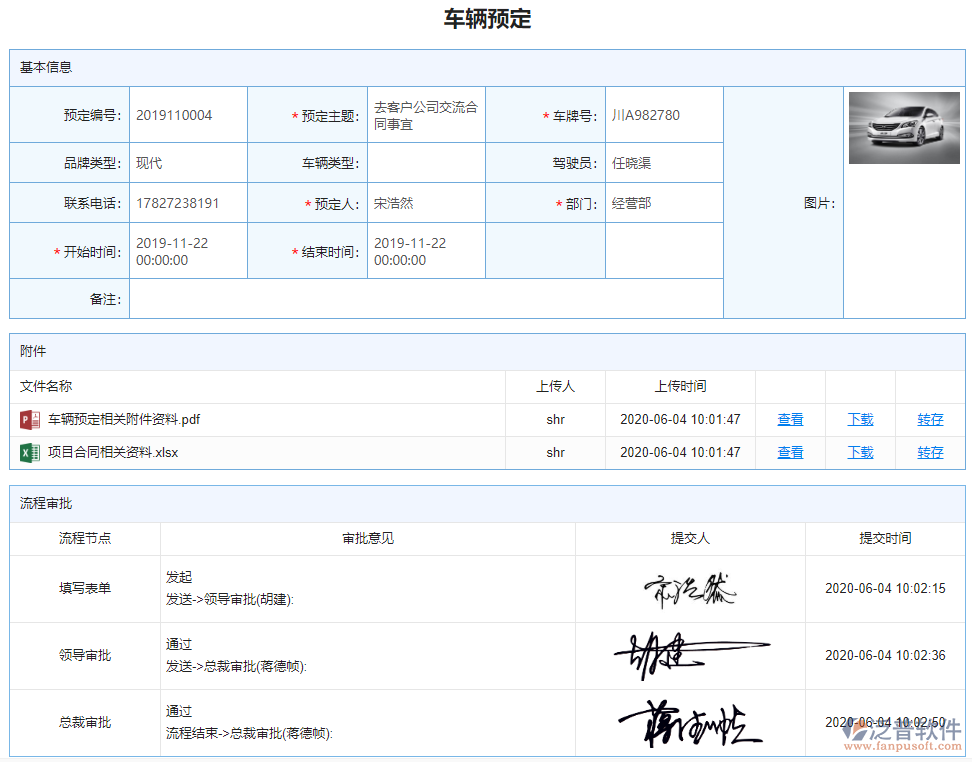Click 转存 for 车辆预定相关附件资料.pdf
Image resolution: width=972 pixels, height=762 pixels.
[929, 419]
